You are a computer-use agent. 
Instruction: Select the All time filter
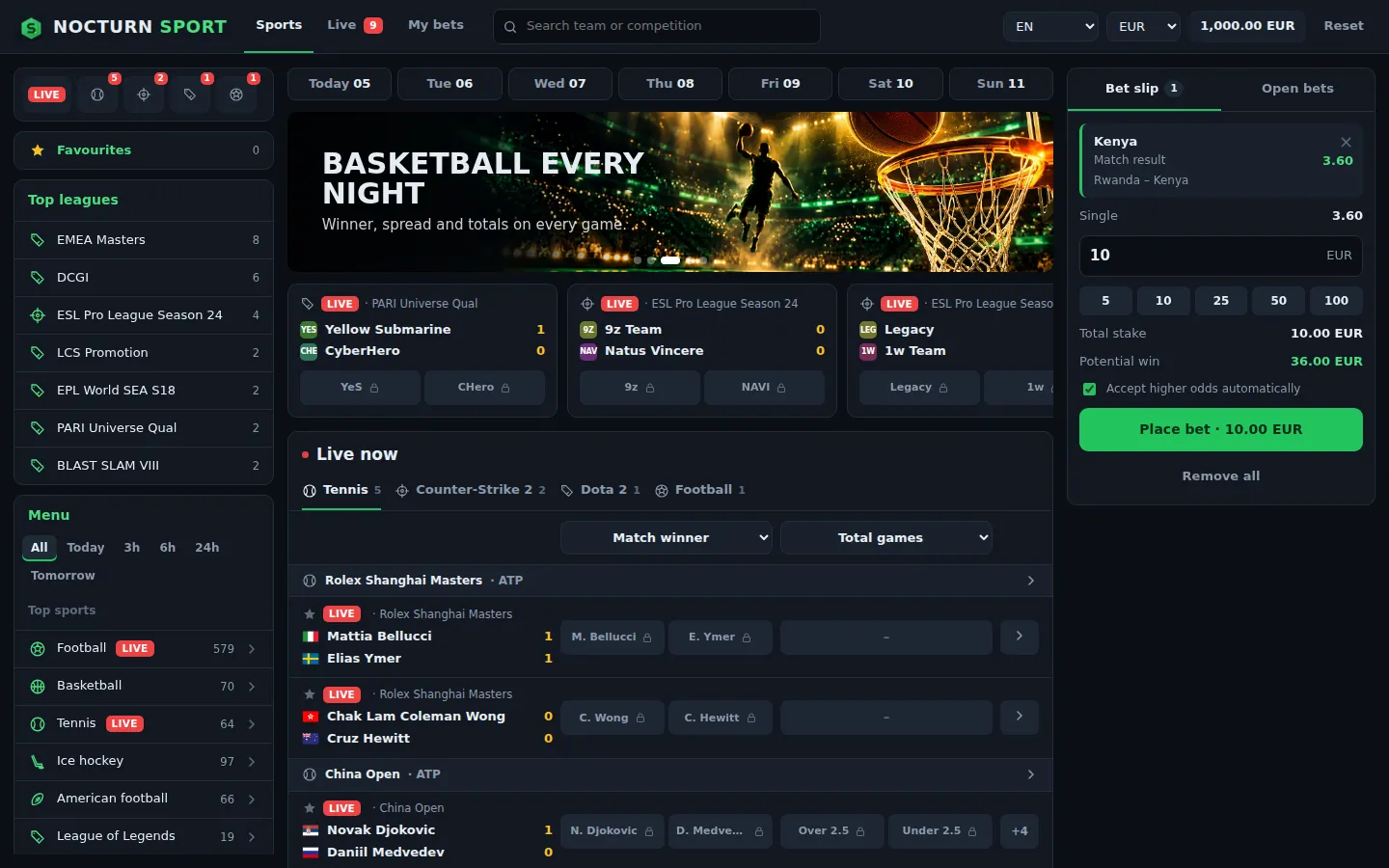(x=40, y=548)
